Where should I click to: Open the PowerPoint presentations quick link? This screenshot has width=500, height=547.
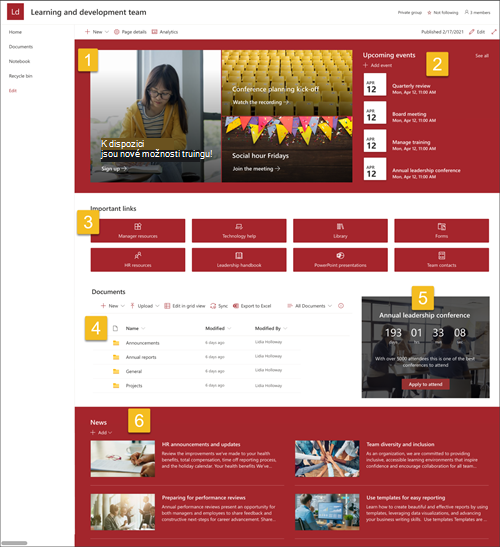pyautogui.click(x=340, y=260)
